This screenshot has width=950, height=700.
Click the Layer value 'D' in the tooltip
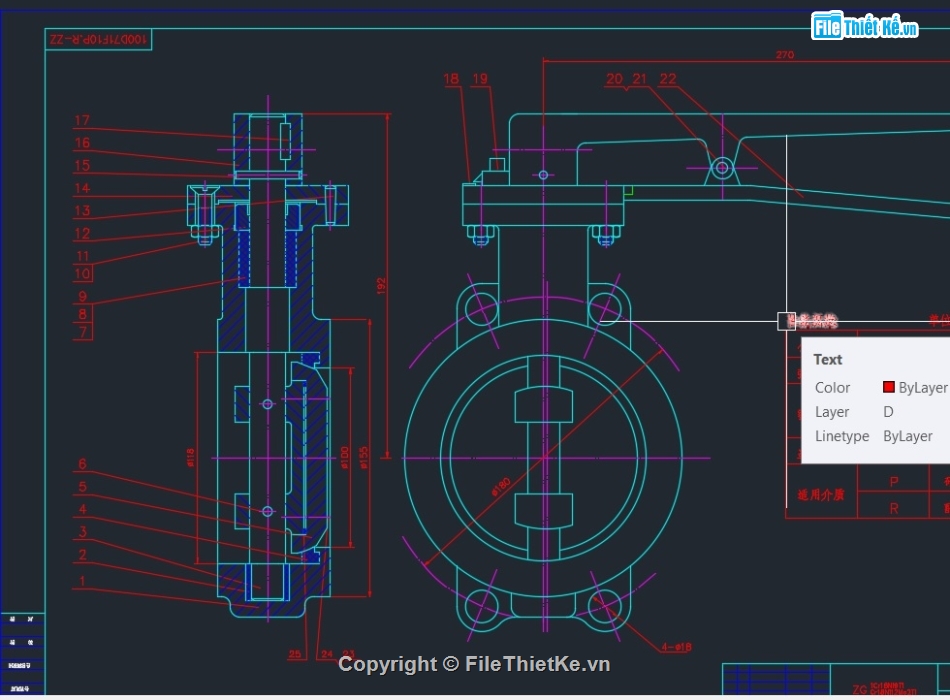(x=888, y=412)
